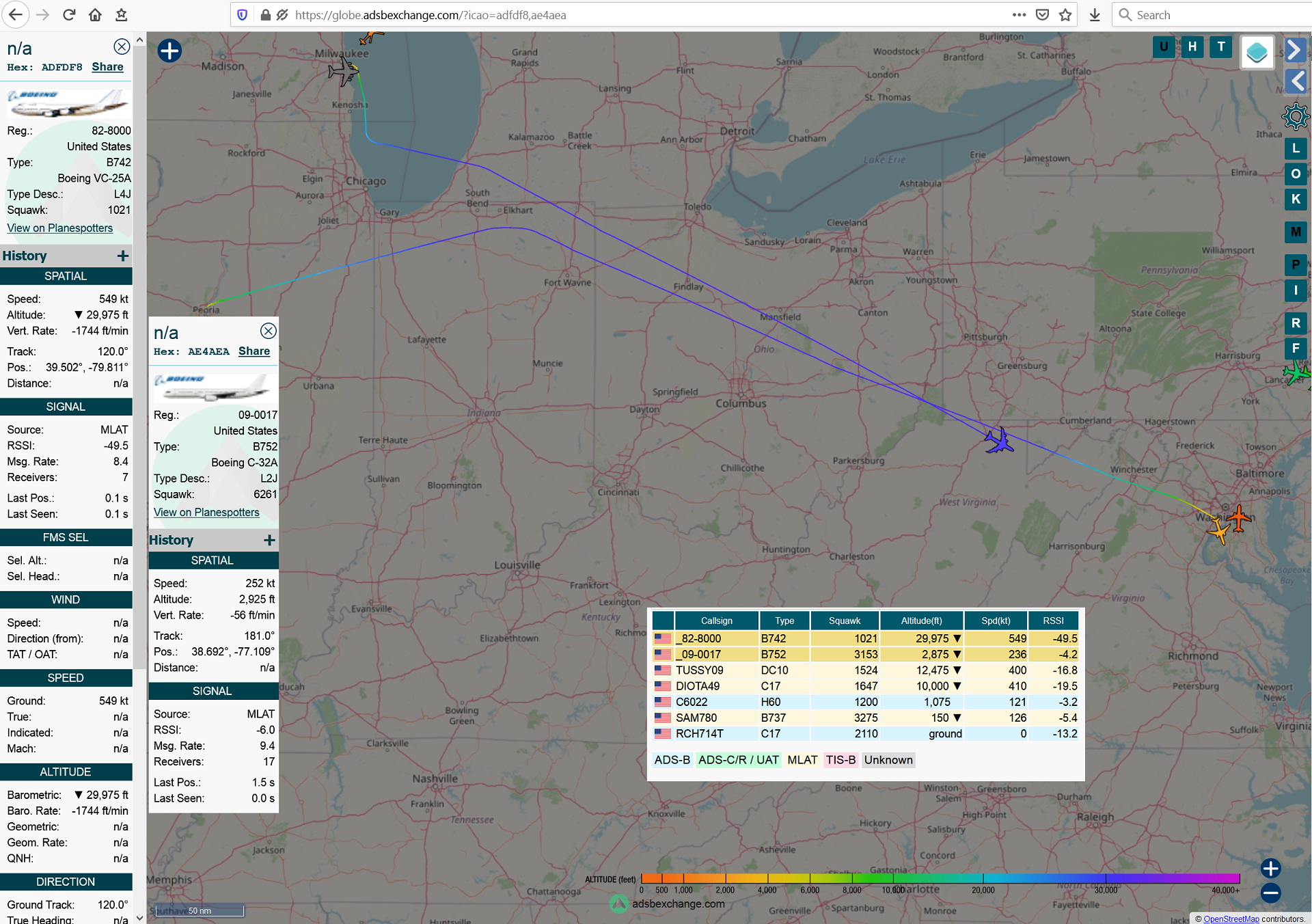Click the left chevron sidebar button
1312x924 pixels.
coord(1296,81)
